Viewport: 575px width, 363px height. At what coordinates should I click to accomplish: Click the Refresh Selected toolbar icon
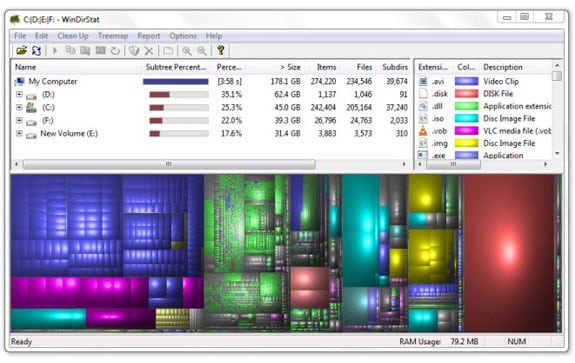tap(116, 50)
